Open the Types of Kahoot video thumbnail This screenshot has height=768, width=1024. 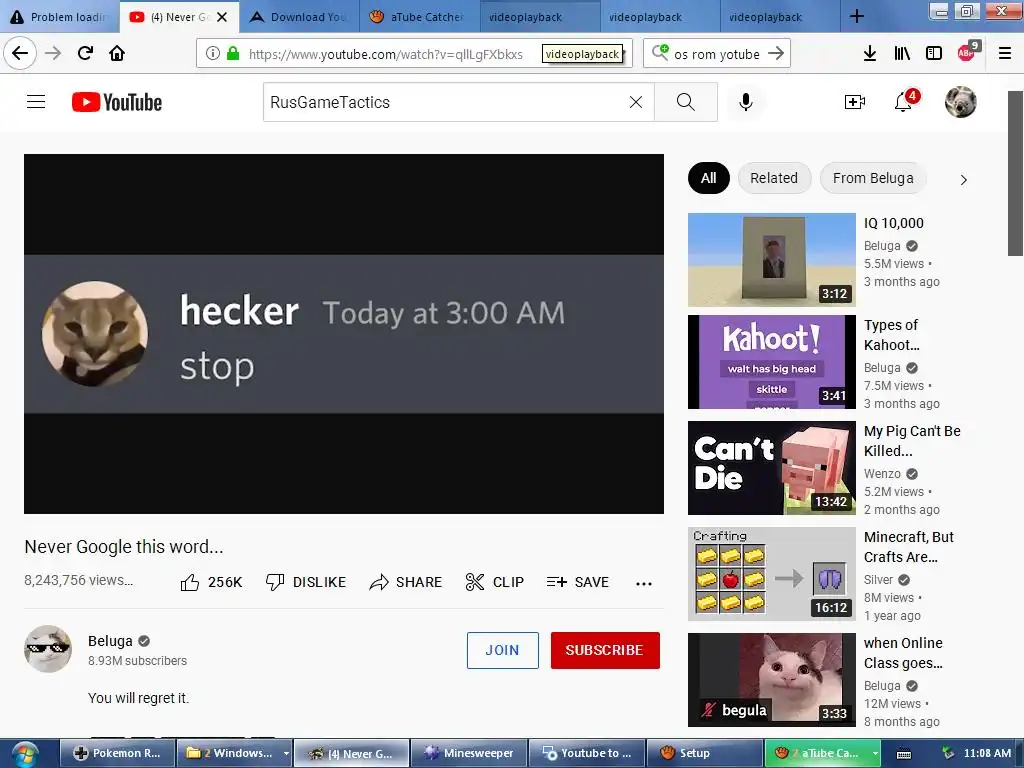771,362
